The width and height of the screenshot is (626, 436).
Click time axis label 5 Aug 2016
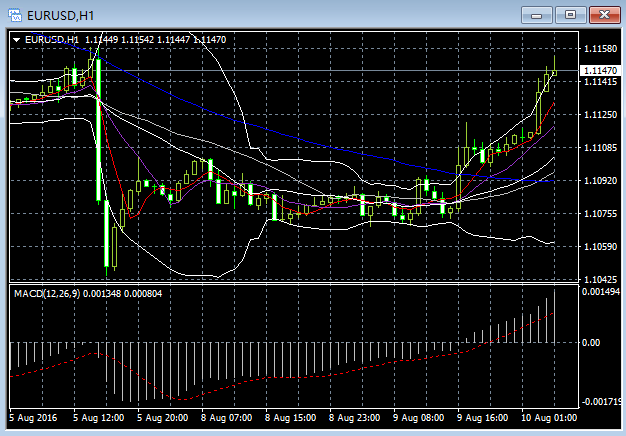point(33,418)
